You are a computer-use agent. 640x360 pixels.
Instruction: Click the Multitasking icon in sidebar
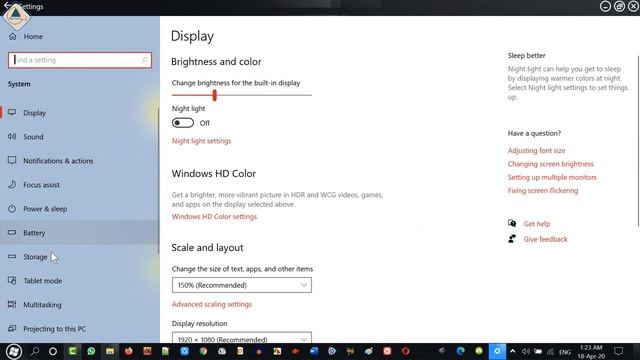(x=12, y=304)
